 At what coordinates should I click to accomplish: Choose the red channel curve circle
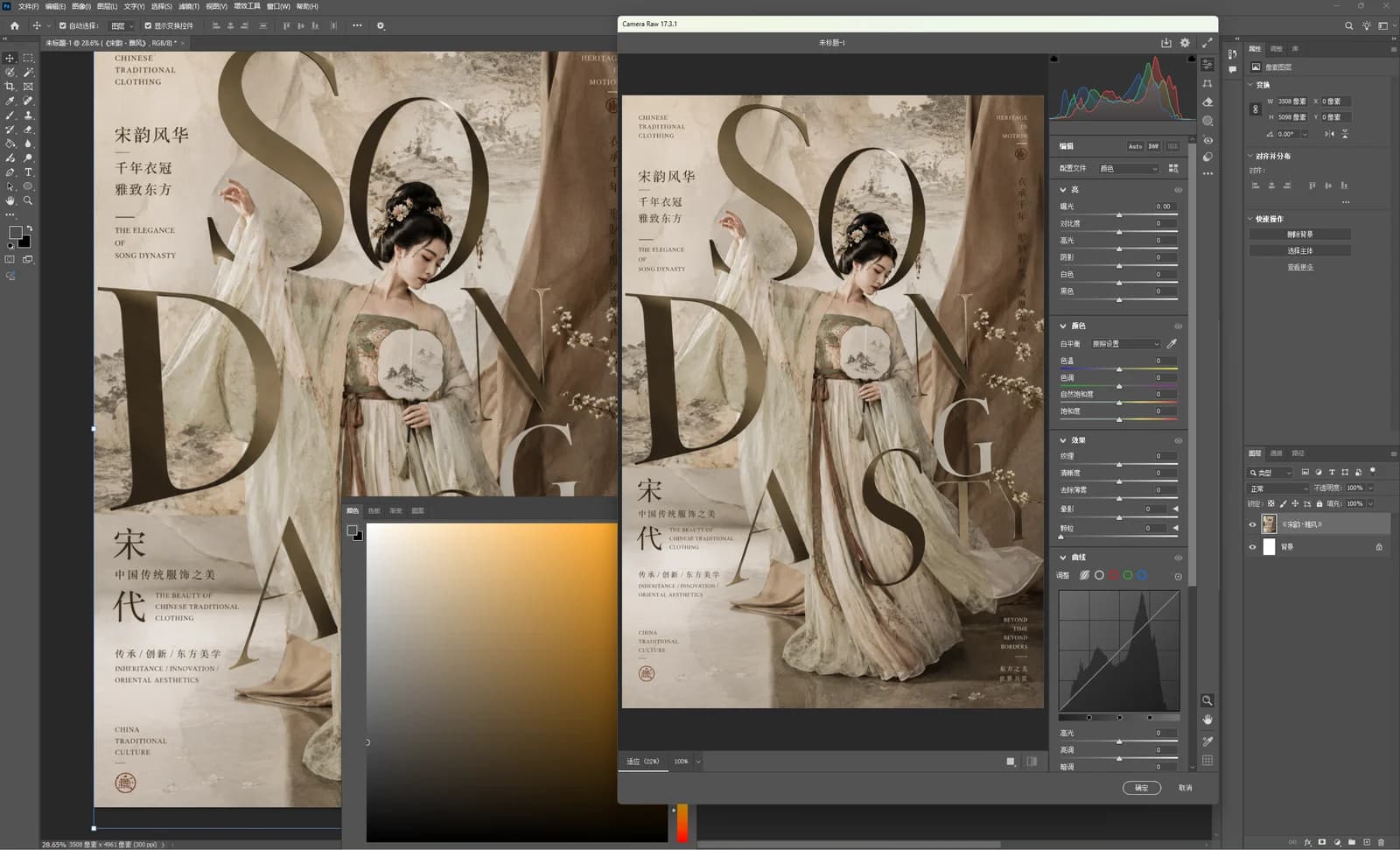click(1113, 575)
